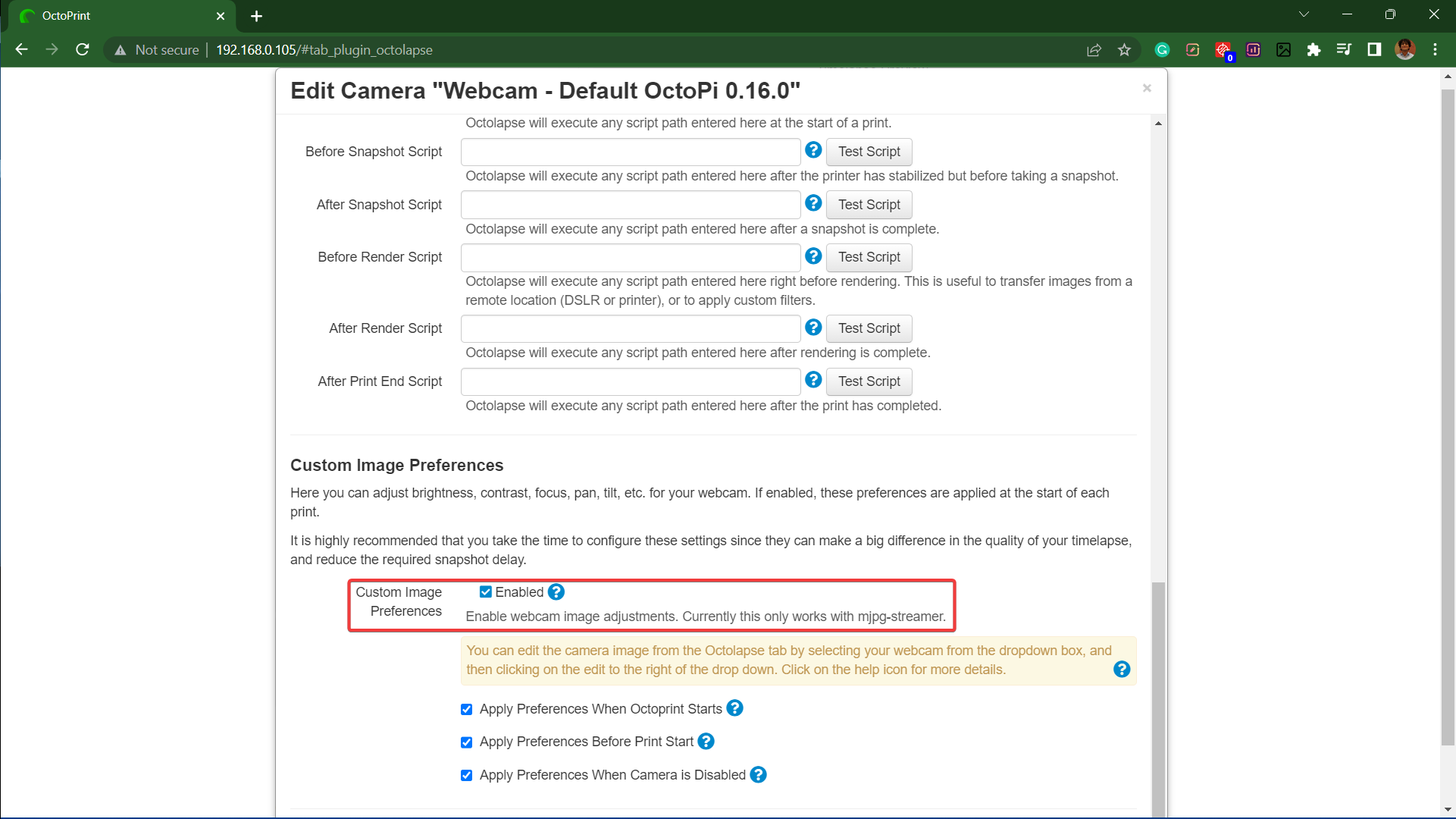Click the URL address bar text
The image size is (1456, 819).
(x=324, y=50)
